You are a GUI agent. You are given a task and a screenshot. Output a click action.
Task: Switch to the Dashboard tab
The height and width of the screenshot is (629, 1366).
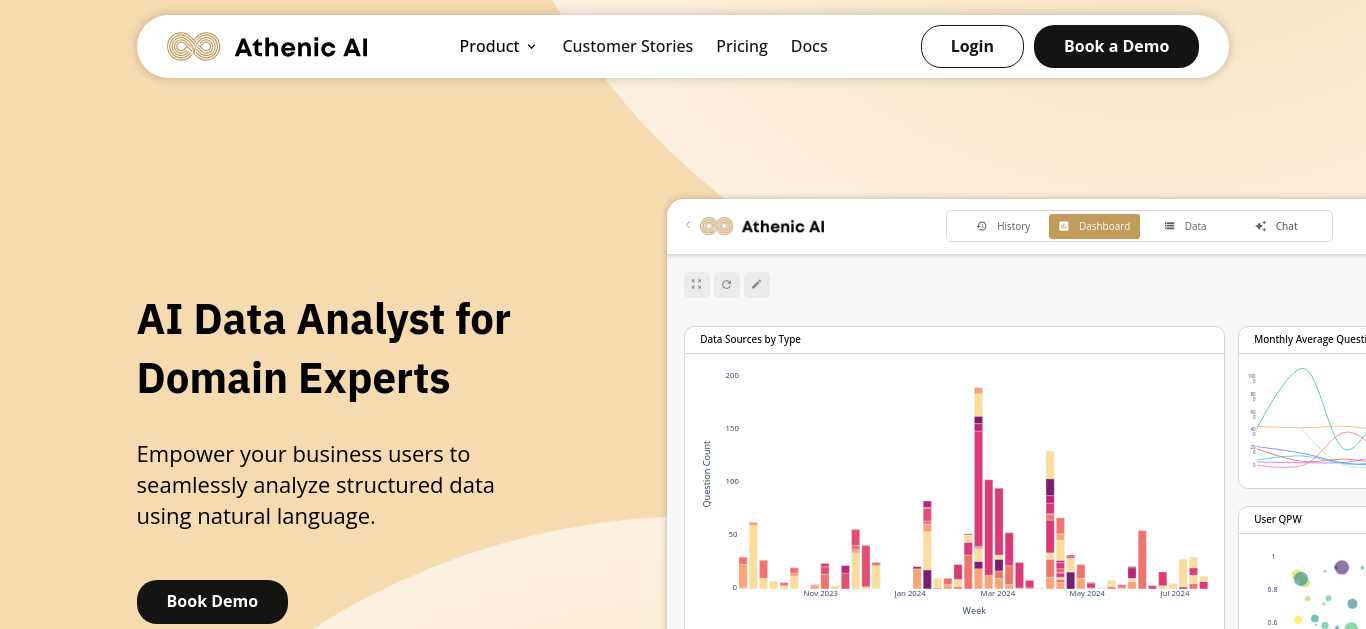click(1094, 226)
